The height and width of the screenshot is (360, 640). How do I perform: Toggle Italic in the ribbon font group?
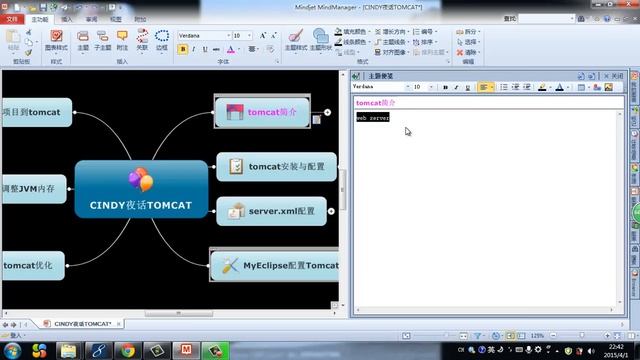[193, 49]
